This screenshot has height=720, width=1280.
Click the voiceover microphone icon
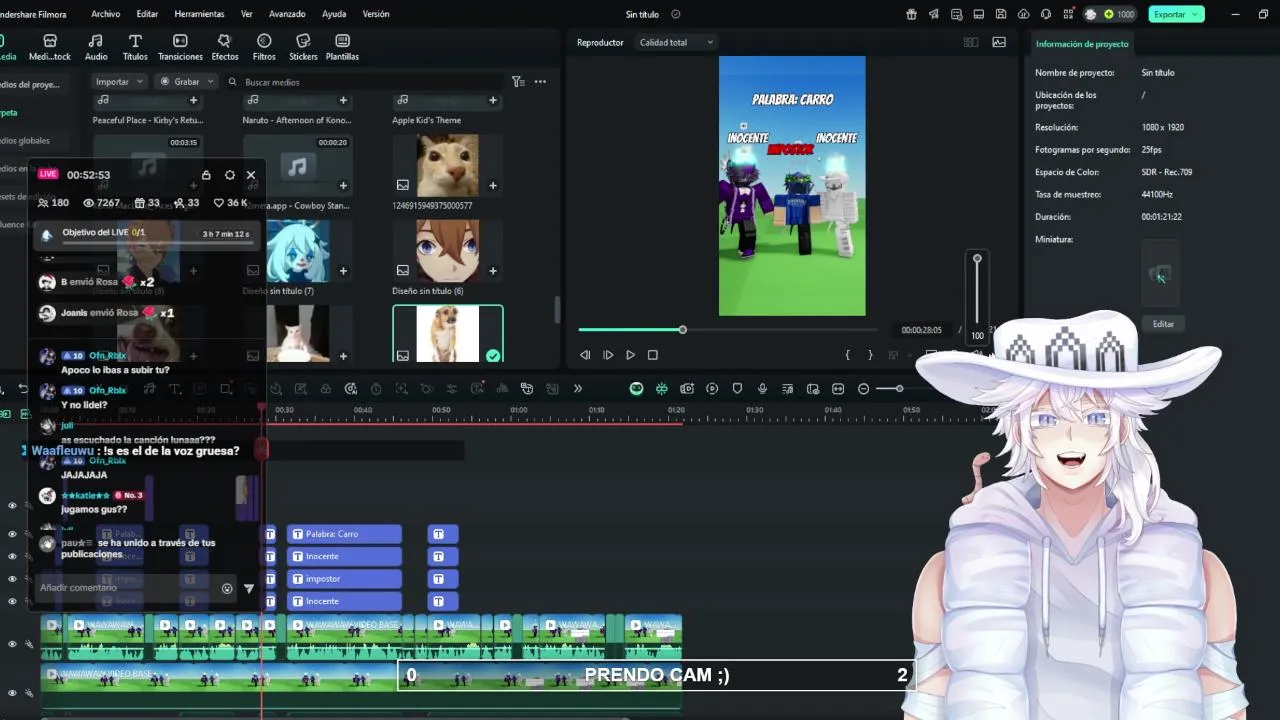[762, 389]
